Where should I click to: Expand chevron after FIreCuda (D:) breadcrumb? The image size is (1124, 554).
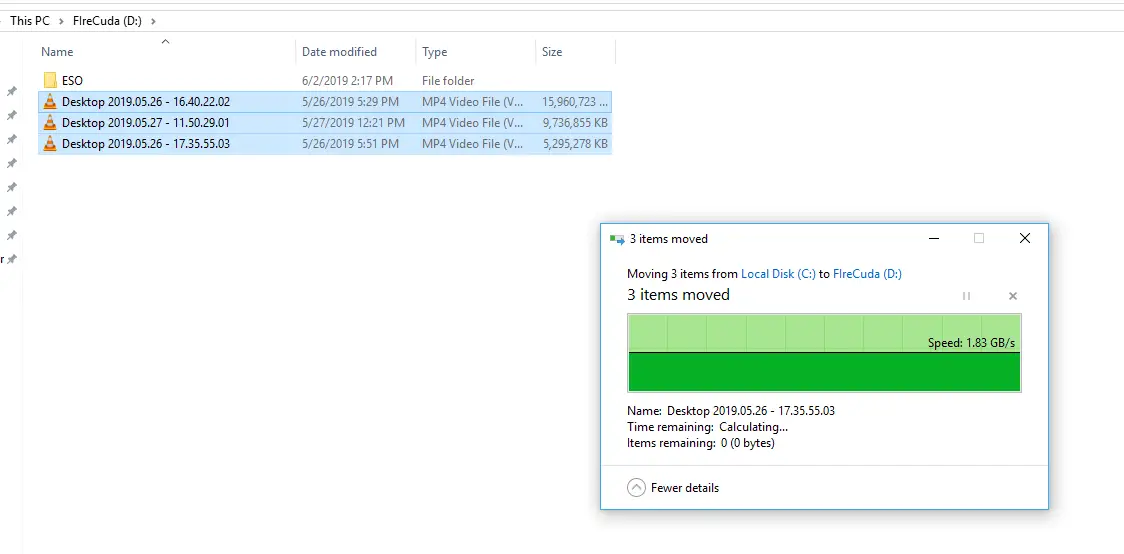click(x=153, y=21)
